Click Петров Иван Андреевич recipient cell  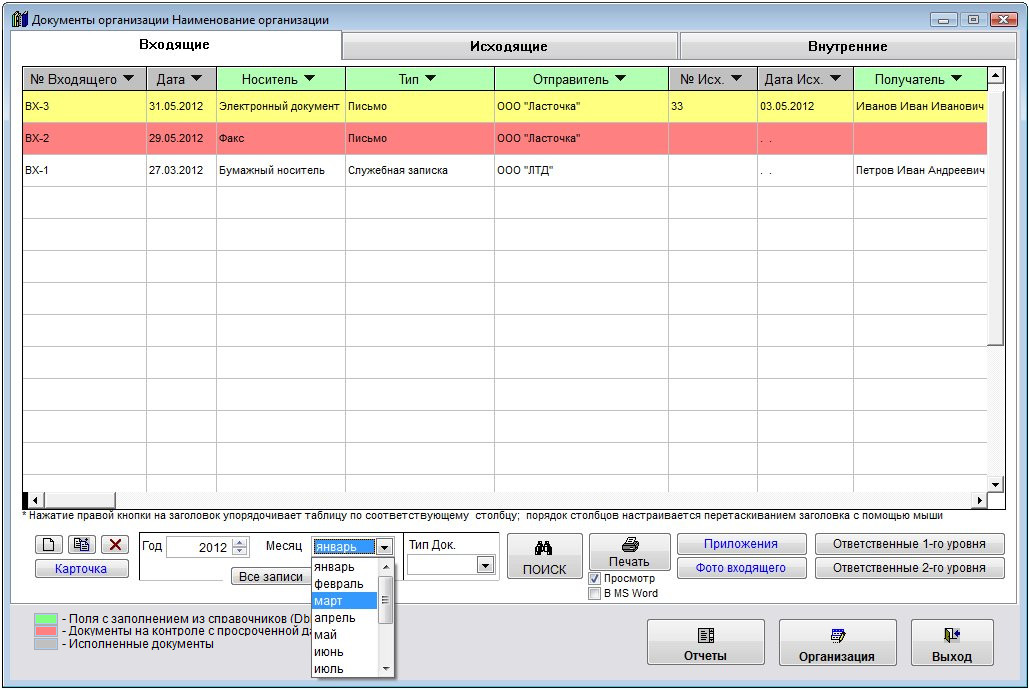coord(920,171)
